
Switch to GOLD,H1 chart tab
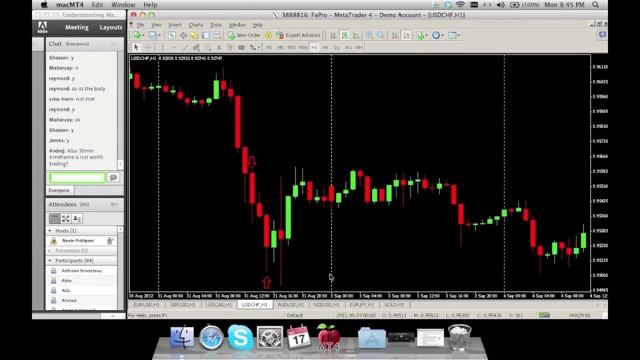[x=394, y=305]
